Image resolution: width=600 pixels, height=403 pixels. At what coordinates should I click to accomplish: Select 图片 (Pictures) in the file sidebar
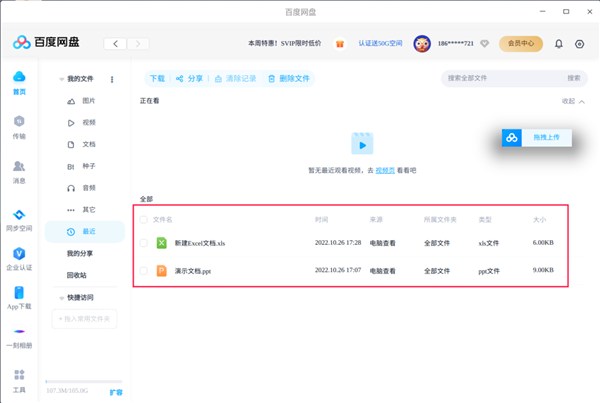(x=88, y=101)
